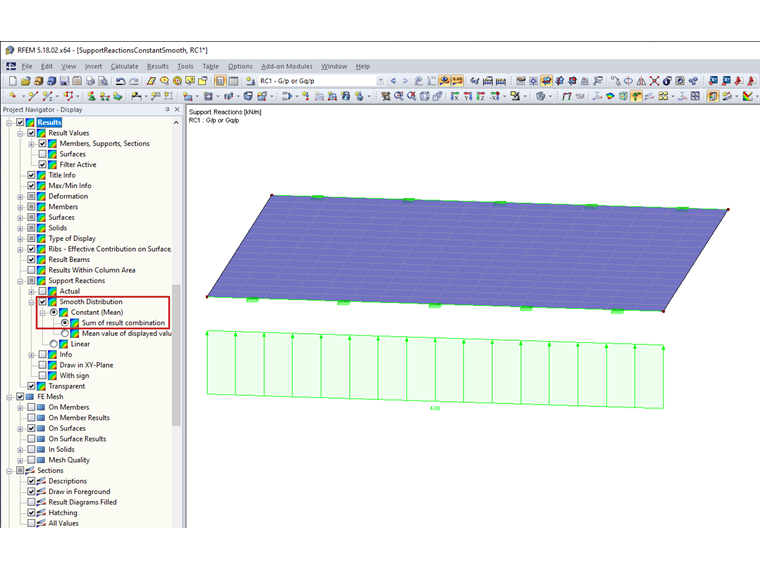The height and width of the screenshot is (570, 760).
Task: Select the Mesh Quality tree item
Action: (69, 460)
